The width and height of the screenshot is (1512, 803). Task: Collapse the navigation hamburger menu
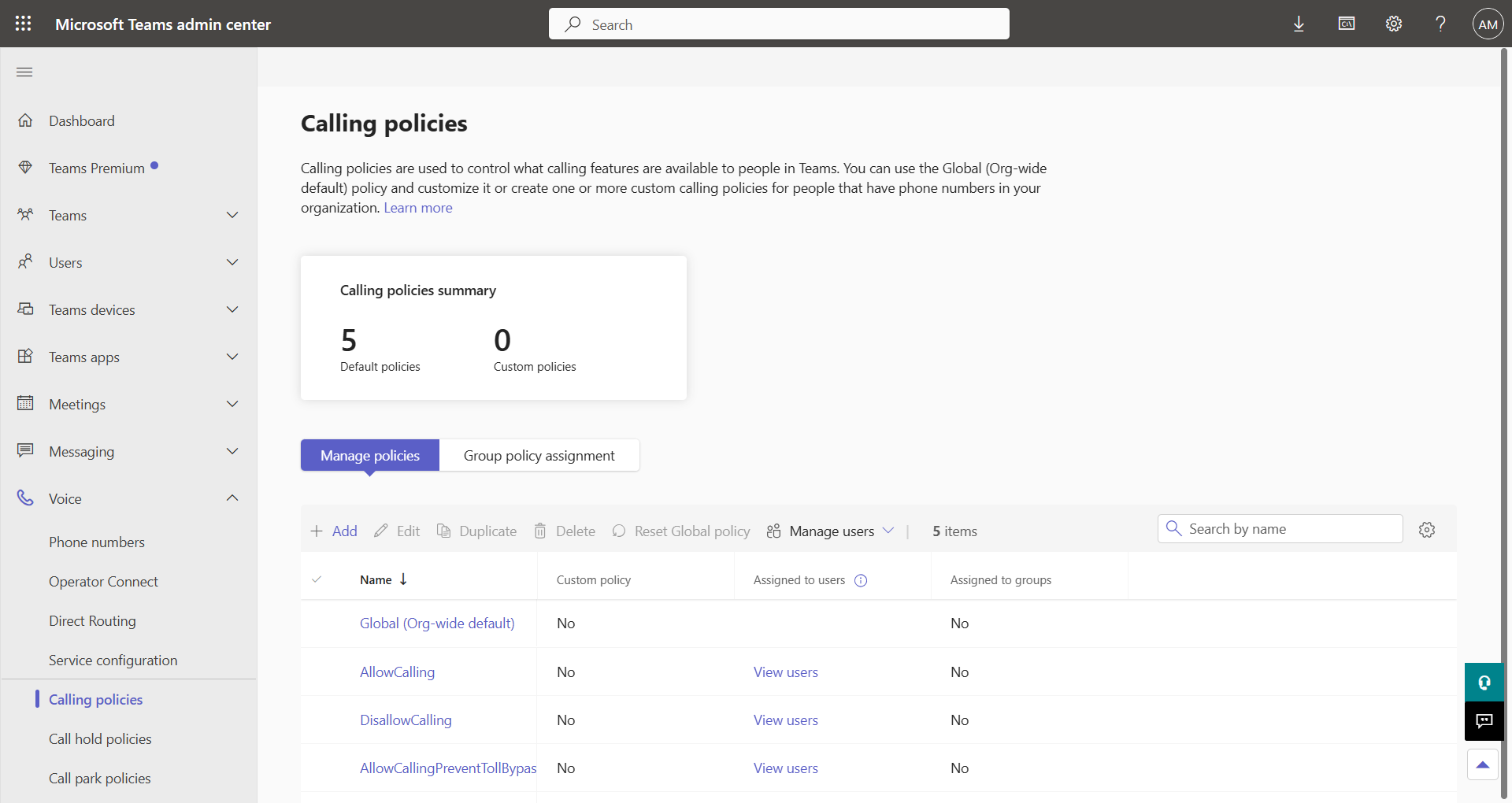click(x=24, y=72)
